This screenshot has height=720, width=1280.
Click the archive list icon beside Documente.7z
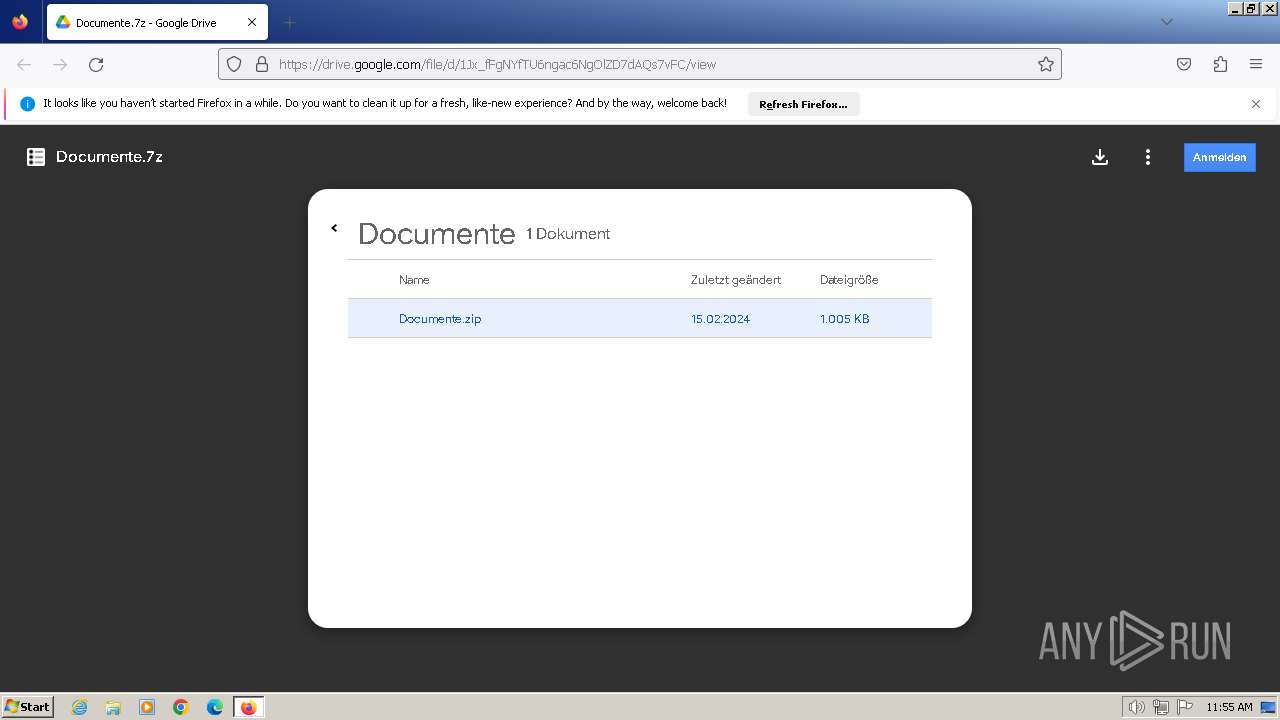tap(36, 157)
